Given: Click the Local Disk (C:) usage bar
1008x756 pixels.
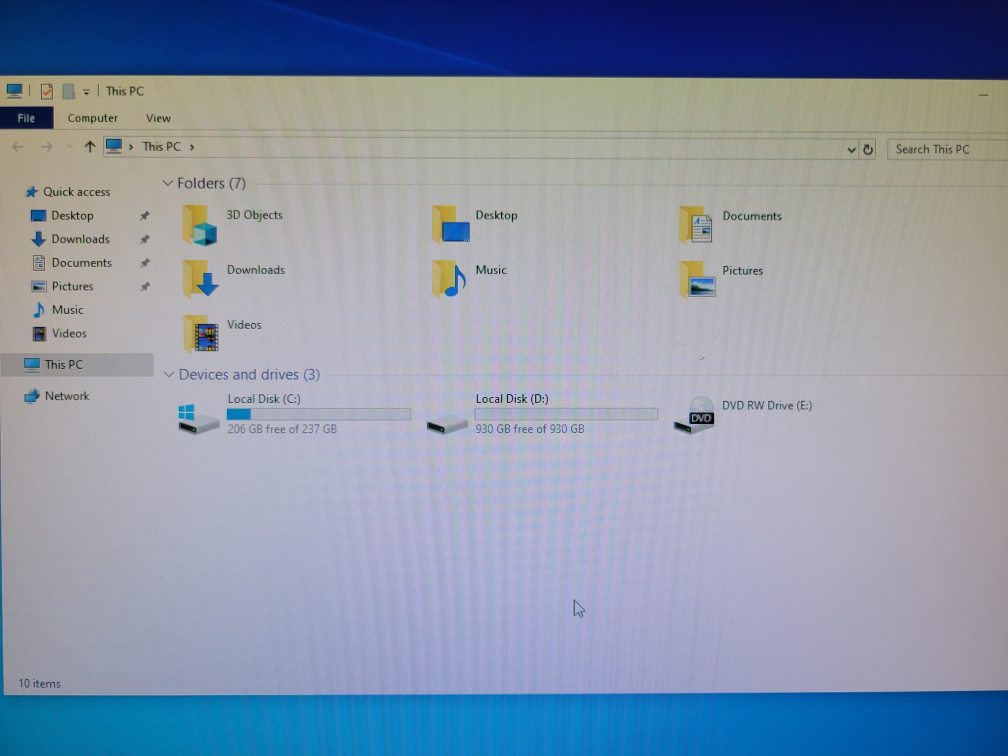Looking at the screenshot, I should (319, 414).
